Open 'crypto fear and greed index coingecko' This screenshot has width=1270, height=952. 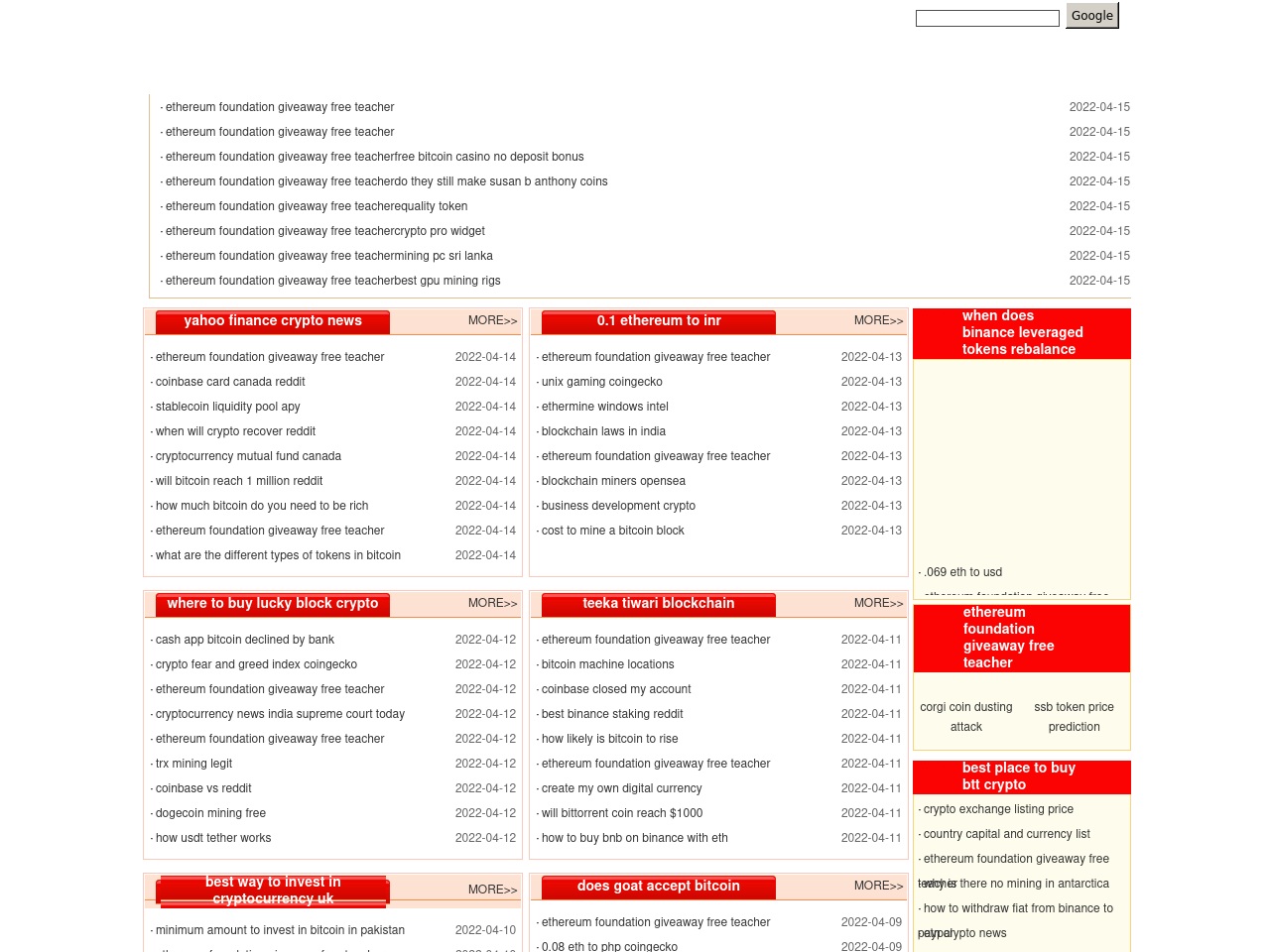click(256, 664)
